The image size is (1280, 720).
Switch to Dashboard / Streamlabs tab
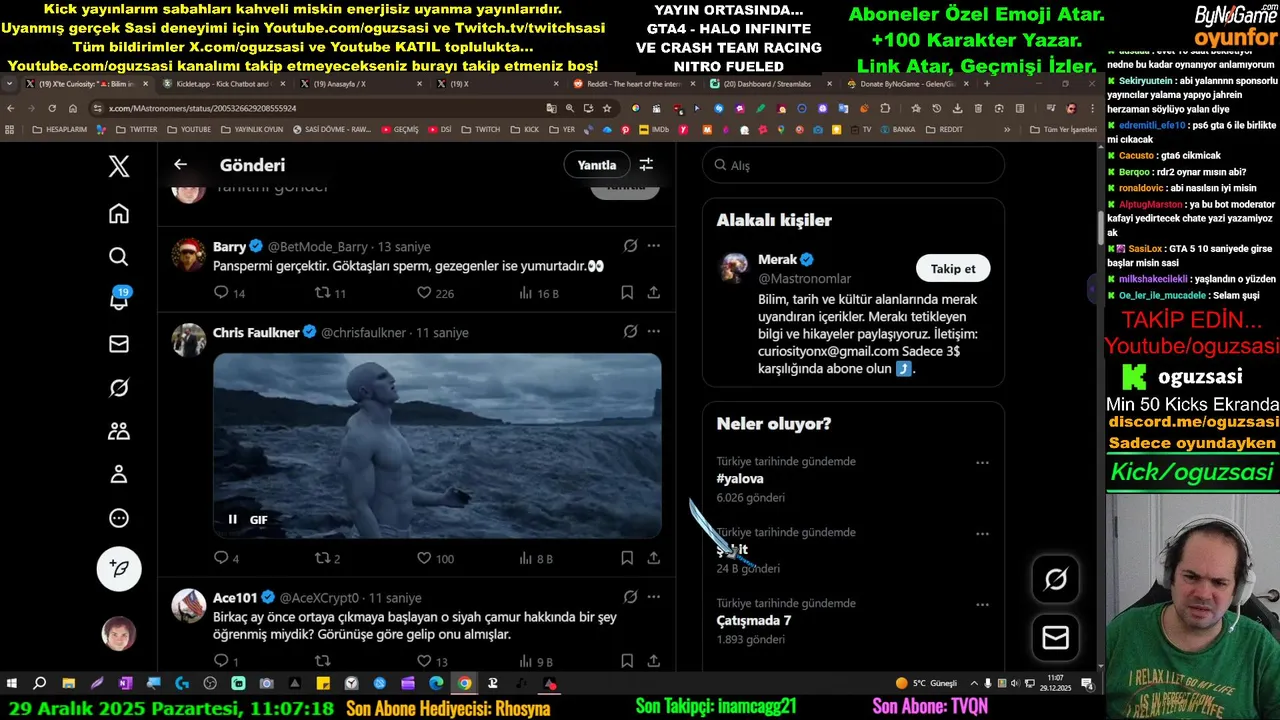tap(768, 84)
